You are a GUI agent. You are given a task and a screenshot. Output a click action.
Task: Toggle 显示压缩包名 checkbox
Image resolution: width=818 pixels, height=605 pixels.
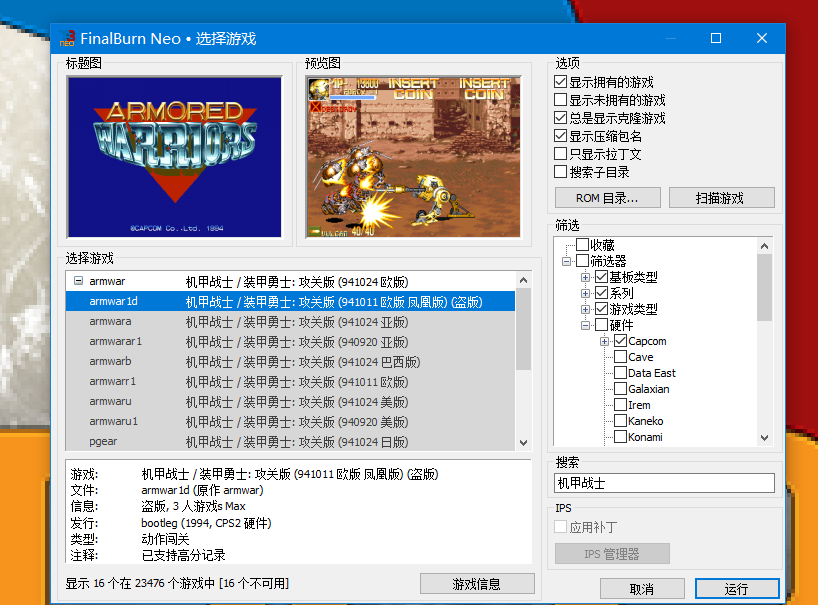point(560,136)
